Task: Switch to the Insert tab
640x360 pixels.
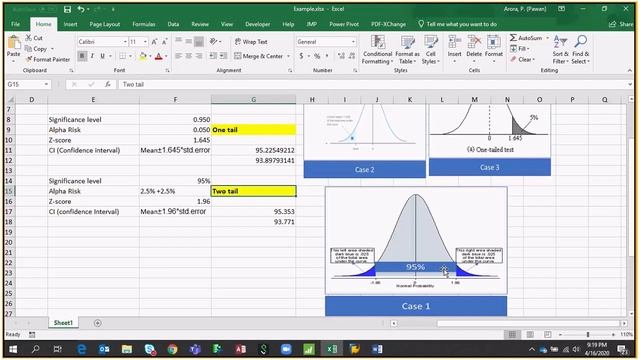Action: point(70,24)
